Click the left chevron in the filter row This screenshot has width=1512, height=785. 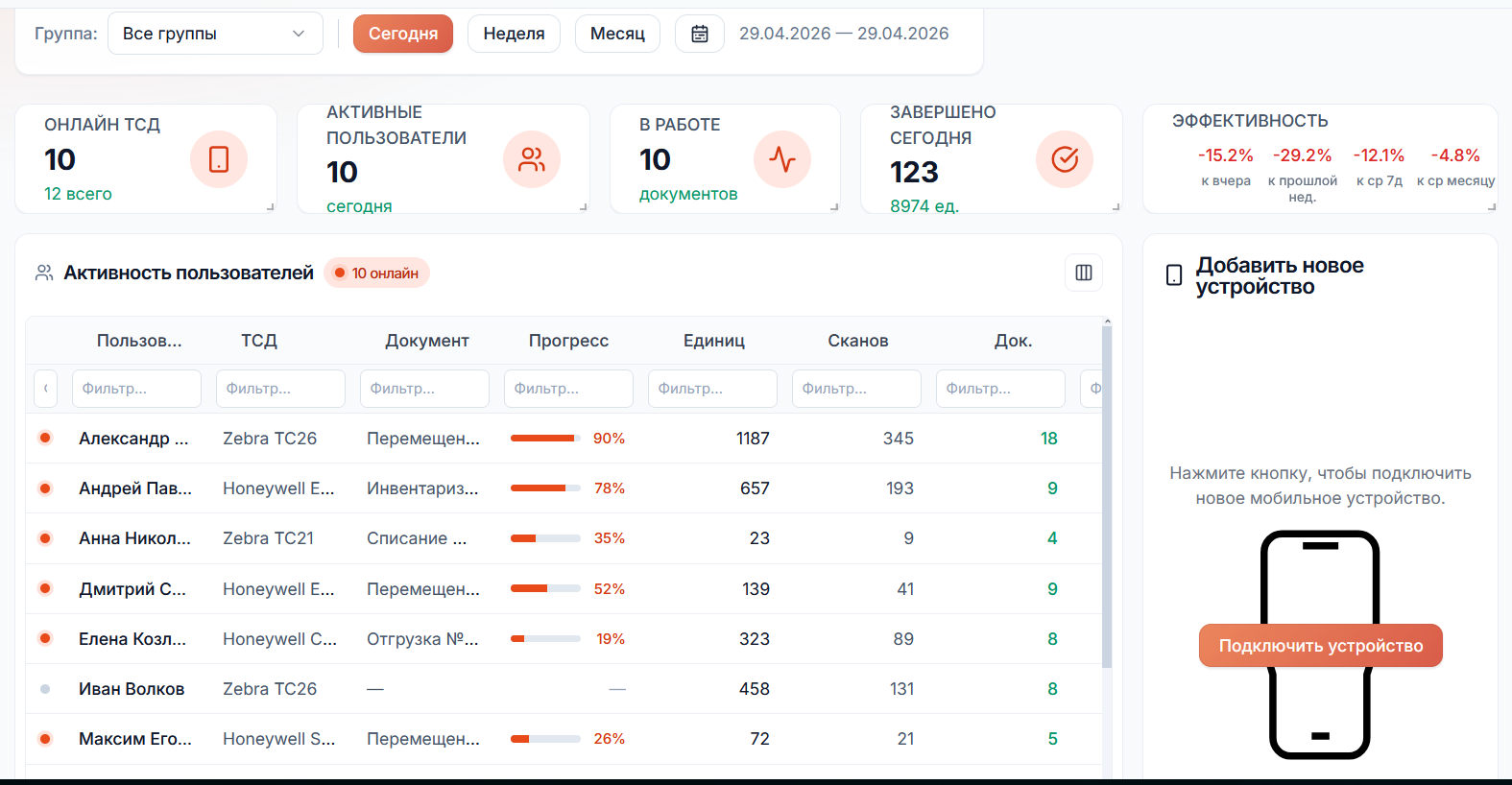[45, 389]
